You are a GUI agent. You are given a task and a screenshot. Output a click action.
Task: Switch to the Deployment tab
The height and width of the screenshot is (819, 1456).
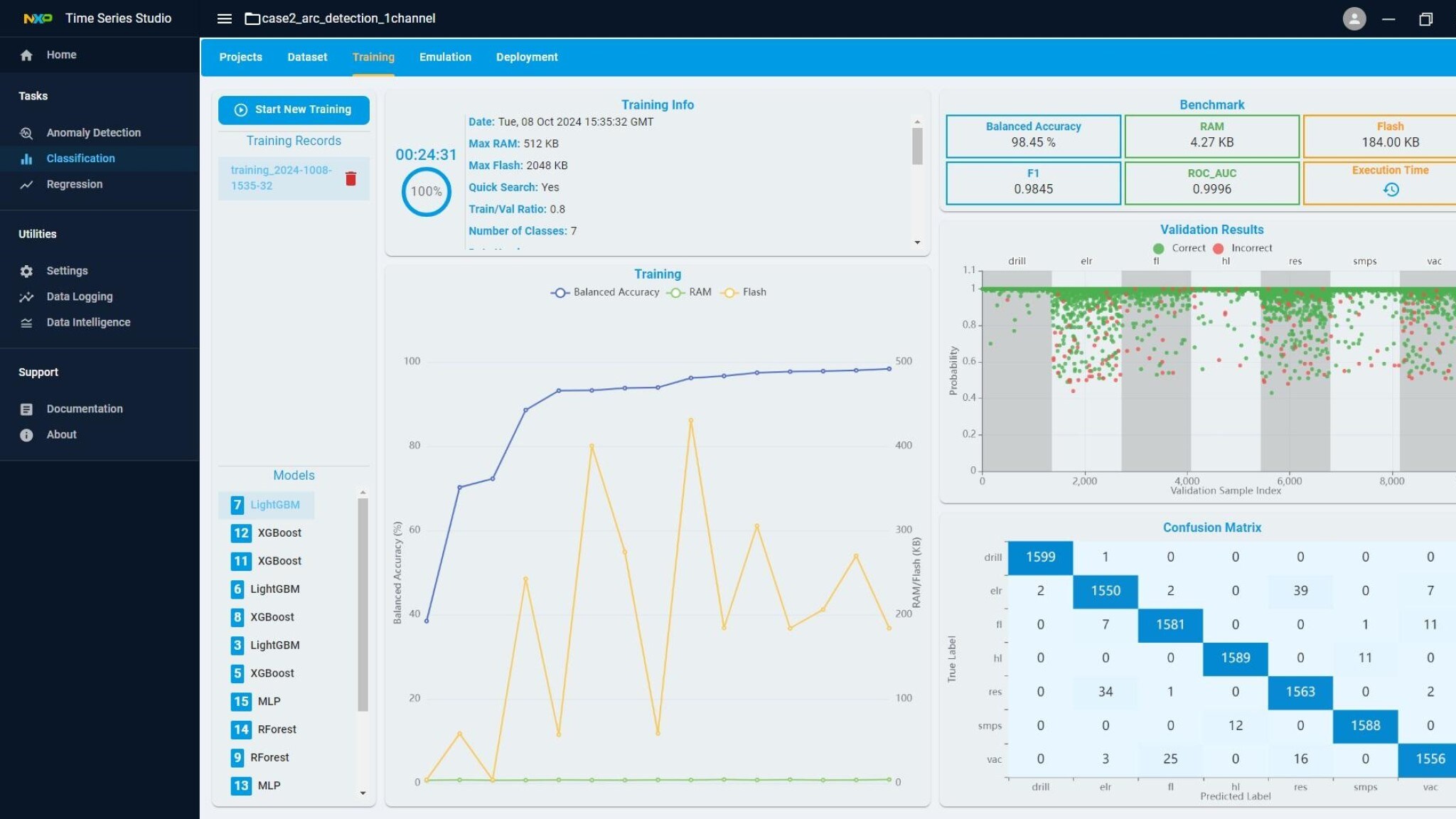coord(526,57)
